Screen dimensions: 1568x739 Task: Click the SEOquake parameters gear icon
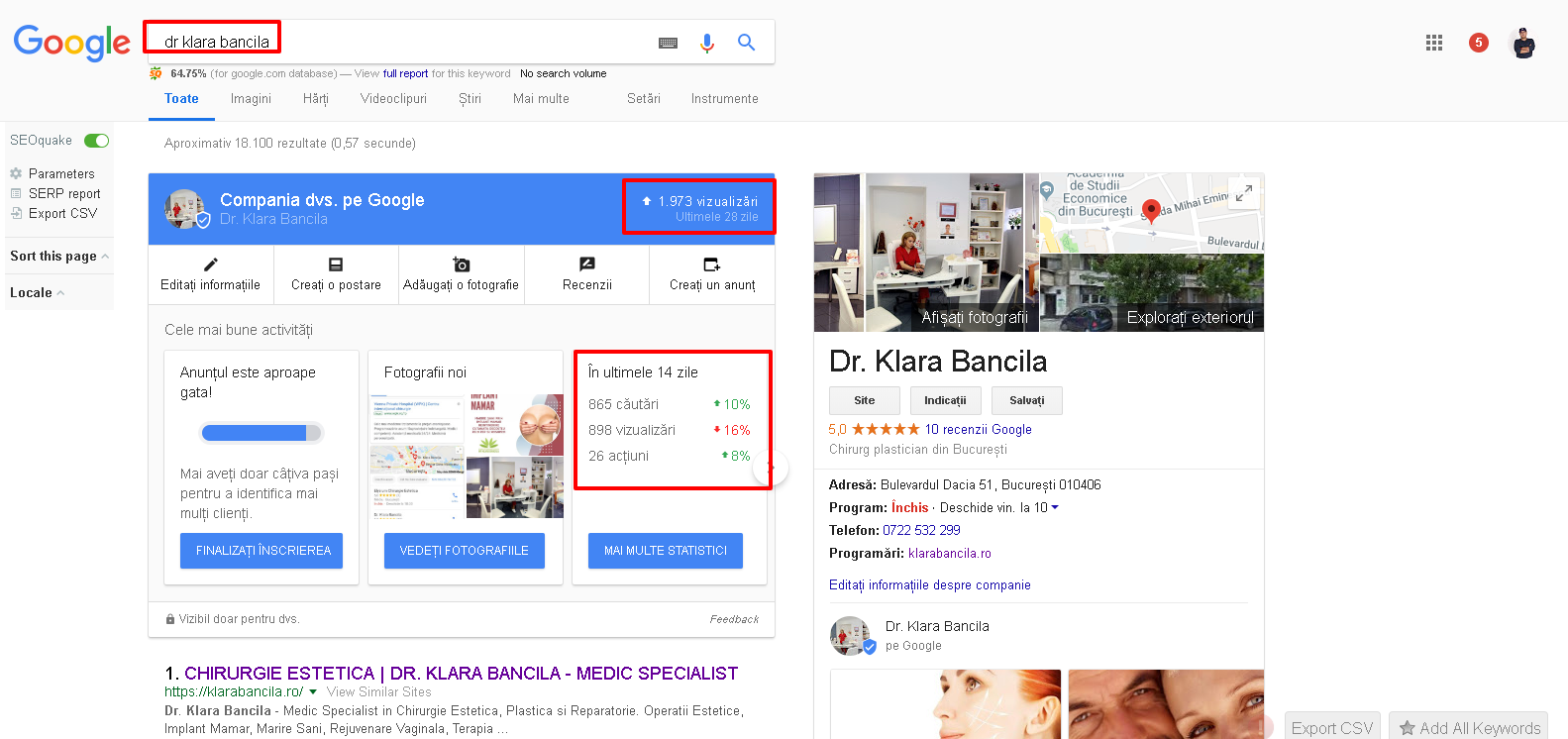16,173
